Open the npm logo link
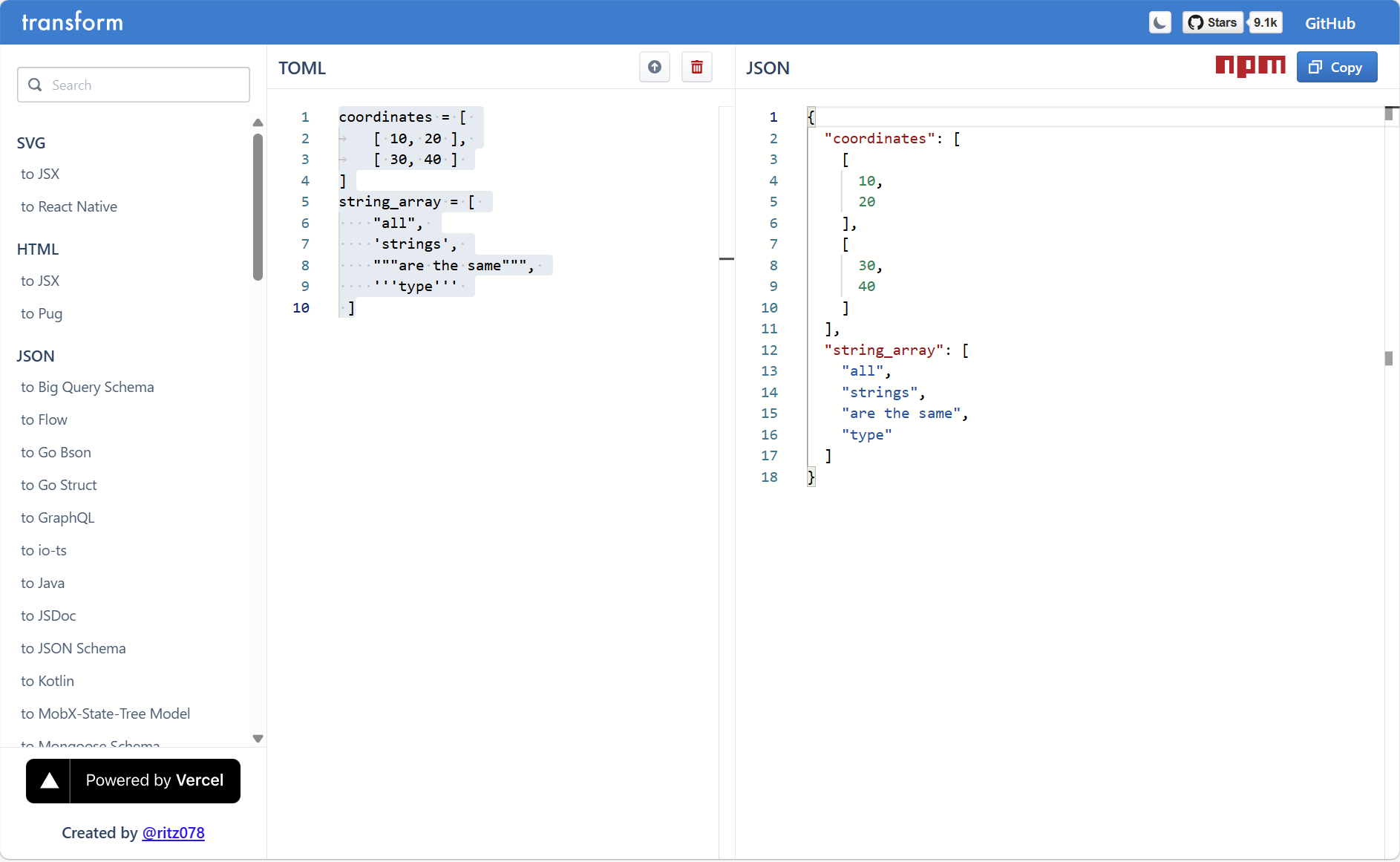1400x862 pixels. coord(1250,66)
